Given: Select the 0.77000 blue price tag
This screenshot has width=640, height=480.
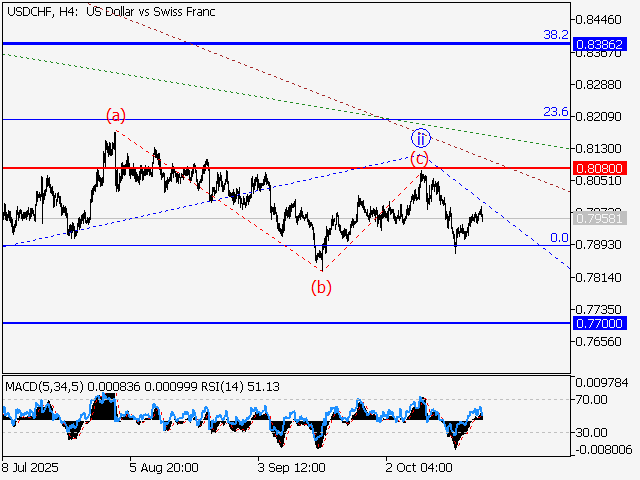Looking at the screenshot, I should tap(600, 323).
